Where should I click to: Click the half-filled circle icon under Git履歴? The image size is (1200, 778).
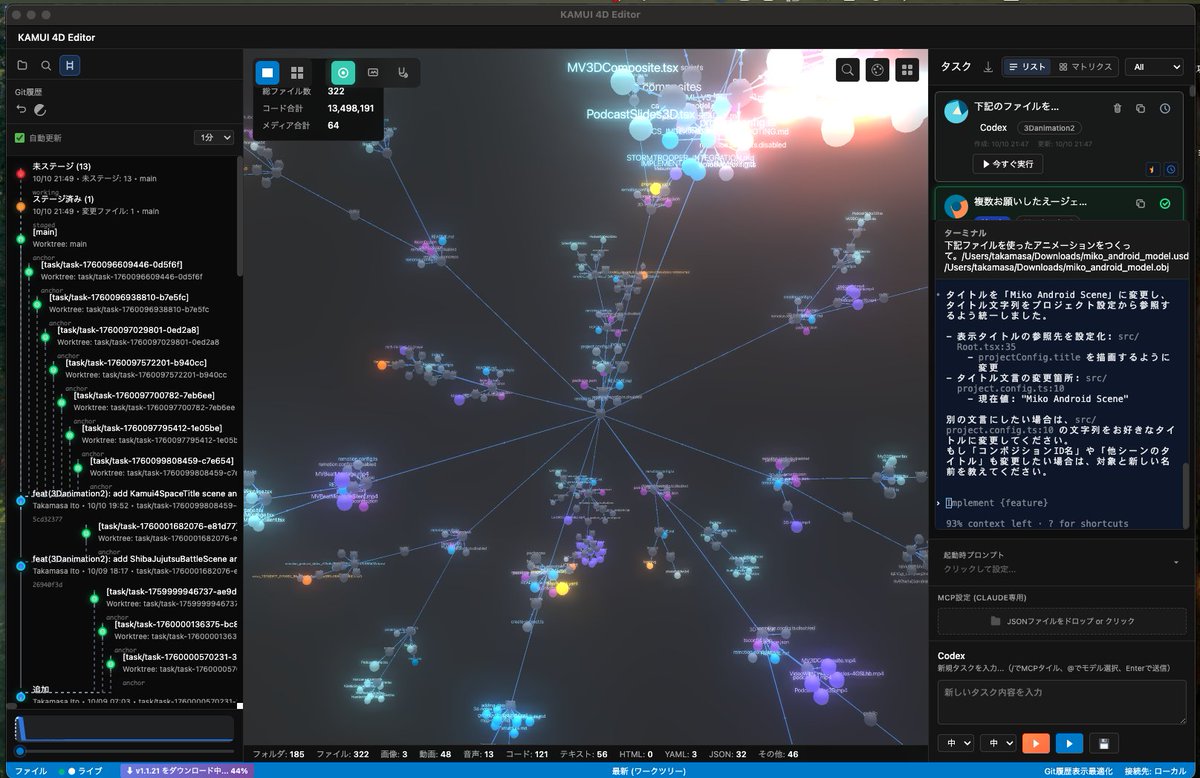tap(40, 109)
